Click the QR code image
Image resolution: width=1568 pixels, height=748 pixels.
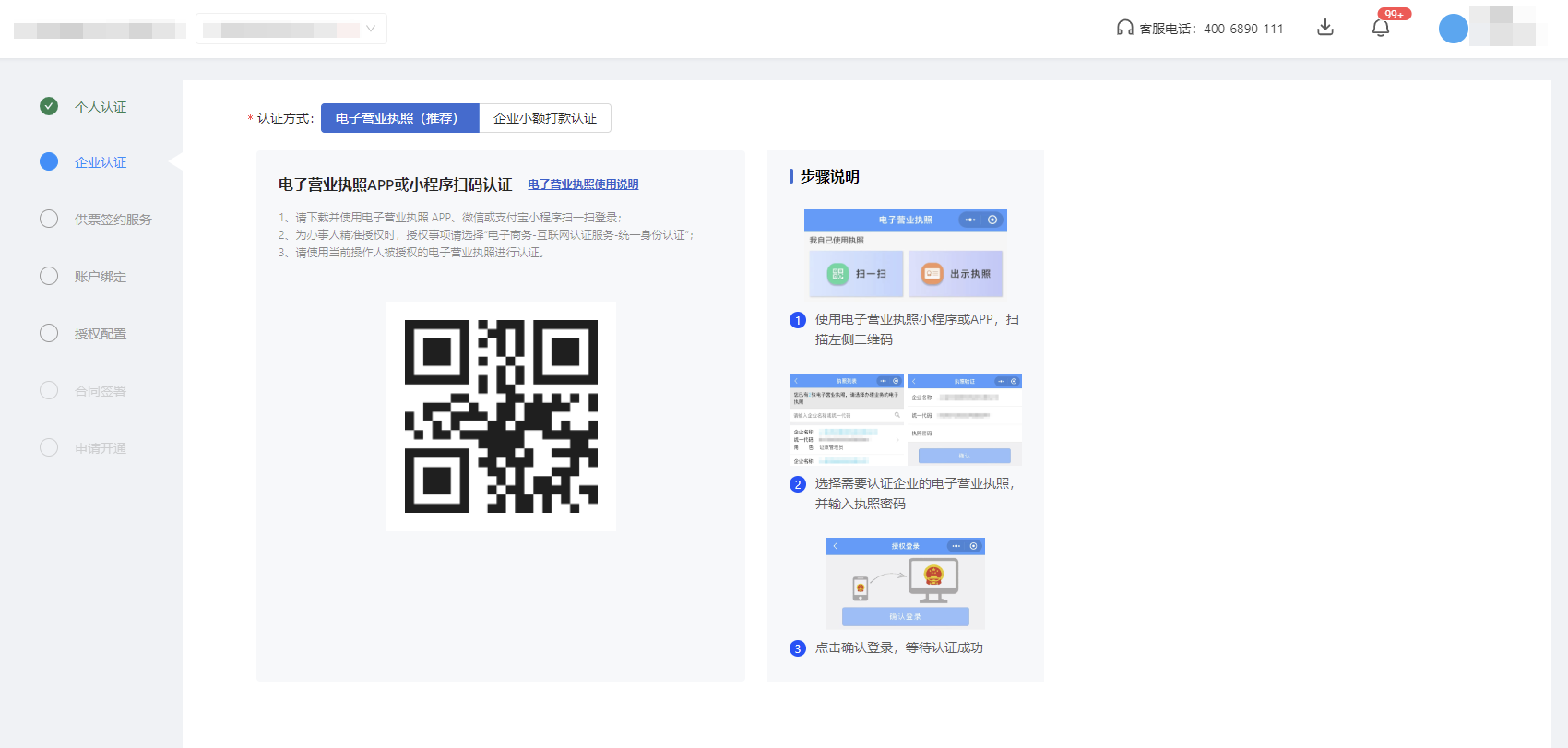click(501, 416)
